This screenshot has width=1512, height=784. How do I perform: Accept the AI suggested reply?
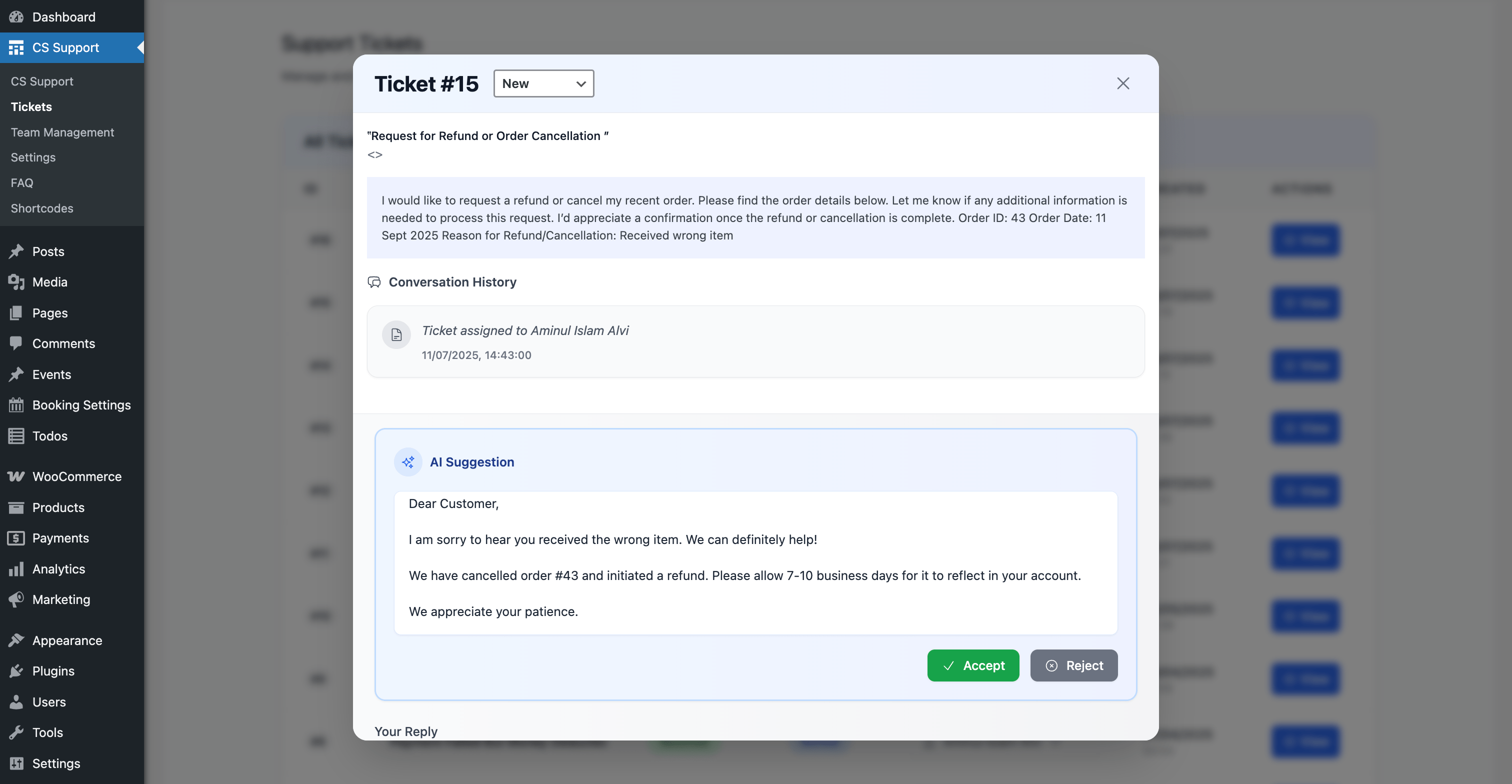point(973,665)
